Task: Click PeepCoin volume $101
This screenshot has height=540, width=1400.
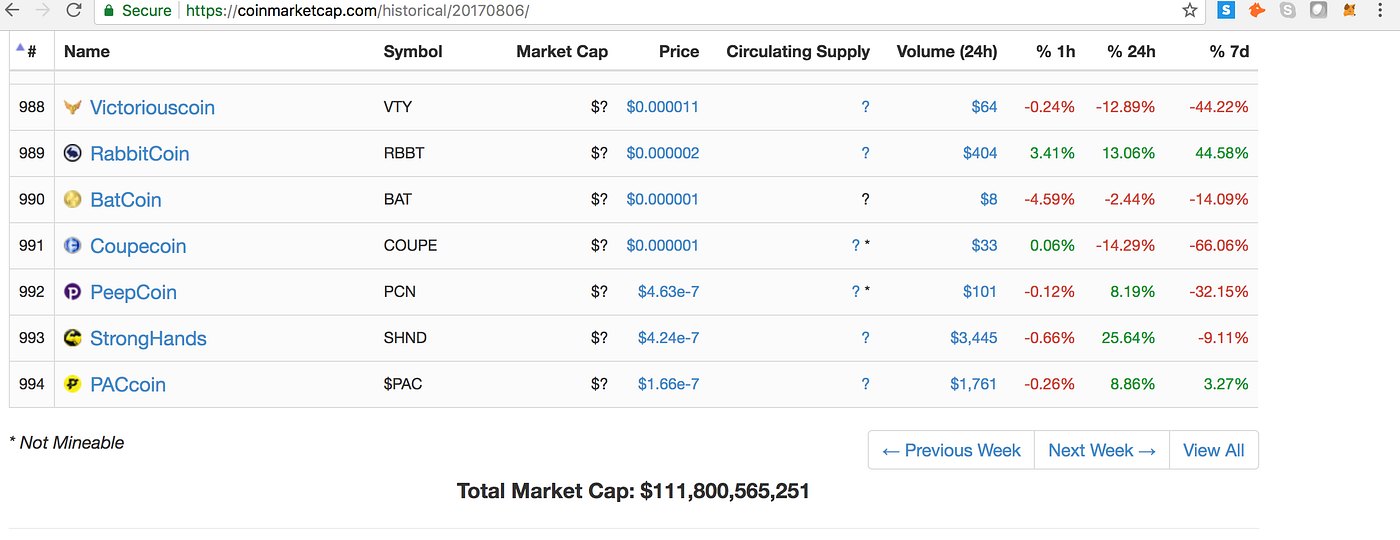Action: coord(980,291)
